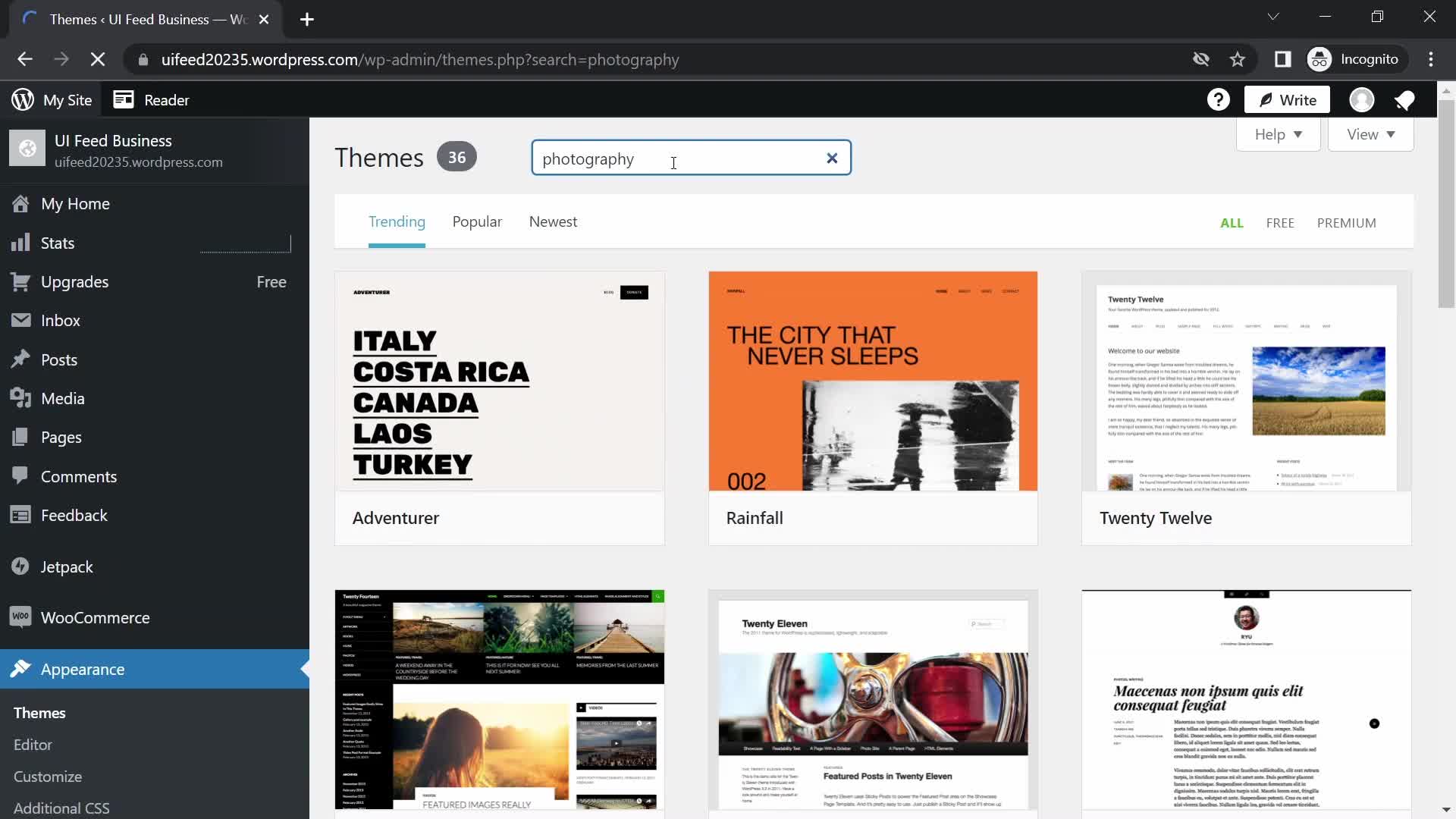Navigate to Stats dashboard

coord(57,242)
